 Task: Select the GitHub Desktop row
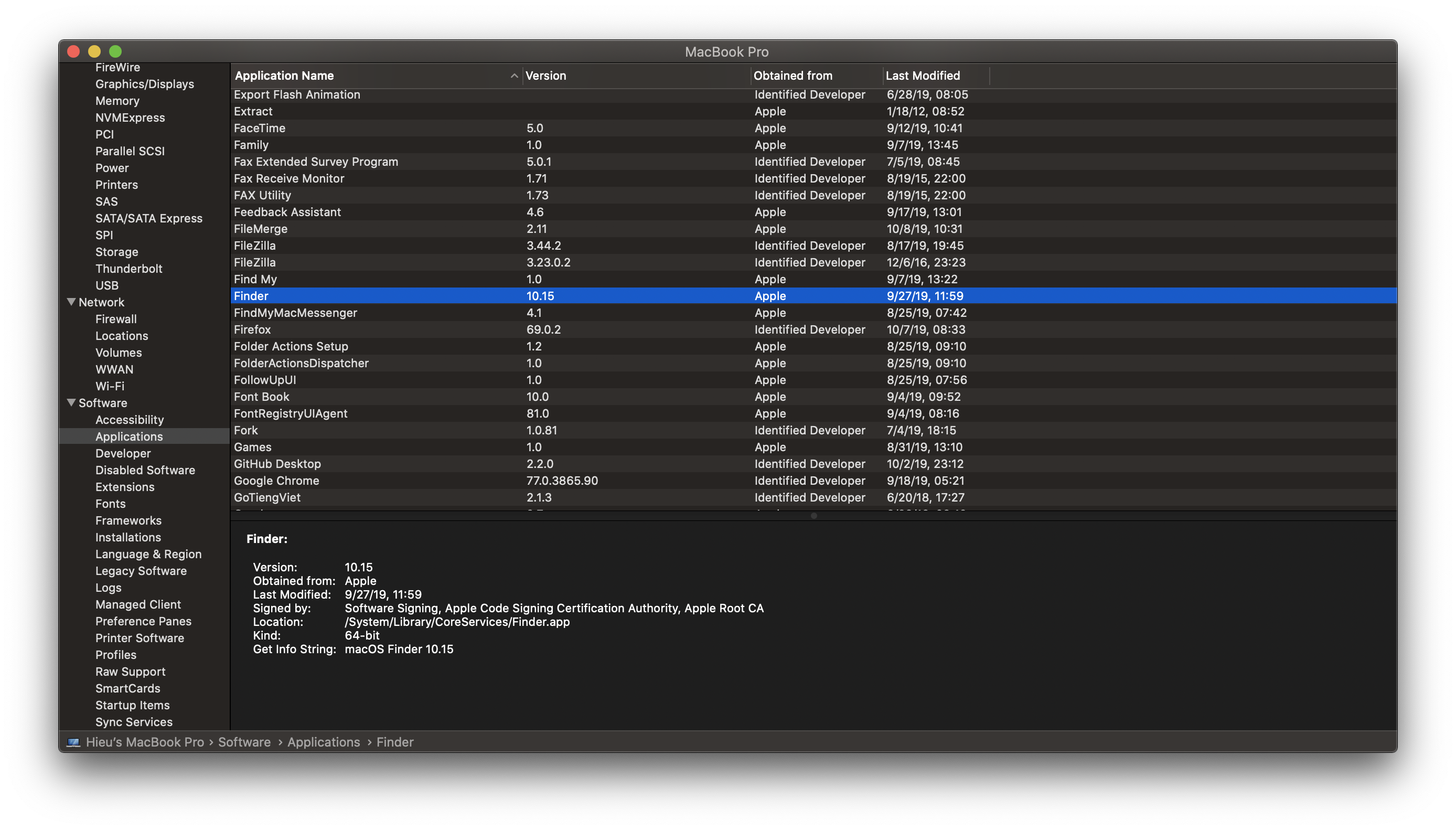(813, 464)
